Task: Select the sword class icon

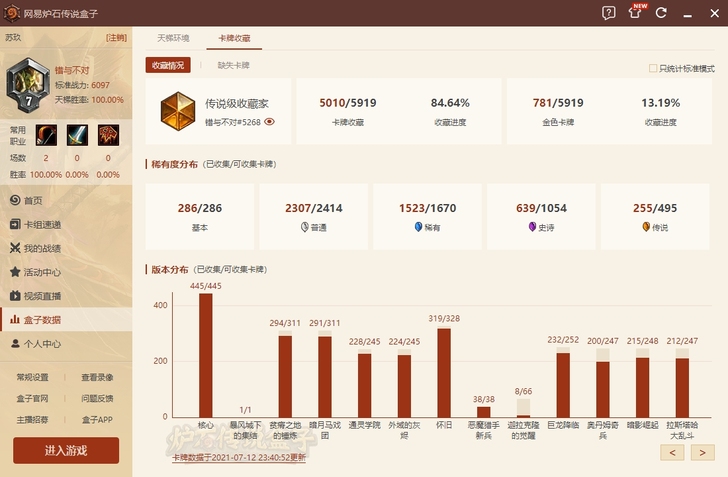Action: point(77,135)
